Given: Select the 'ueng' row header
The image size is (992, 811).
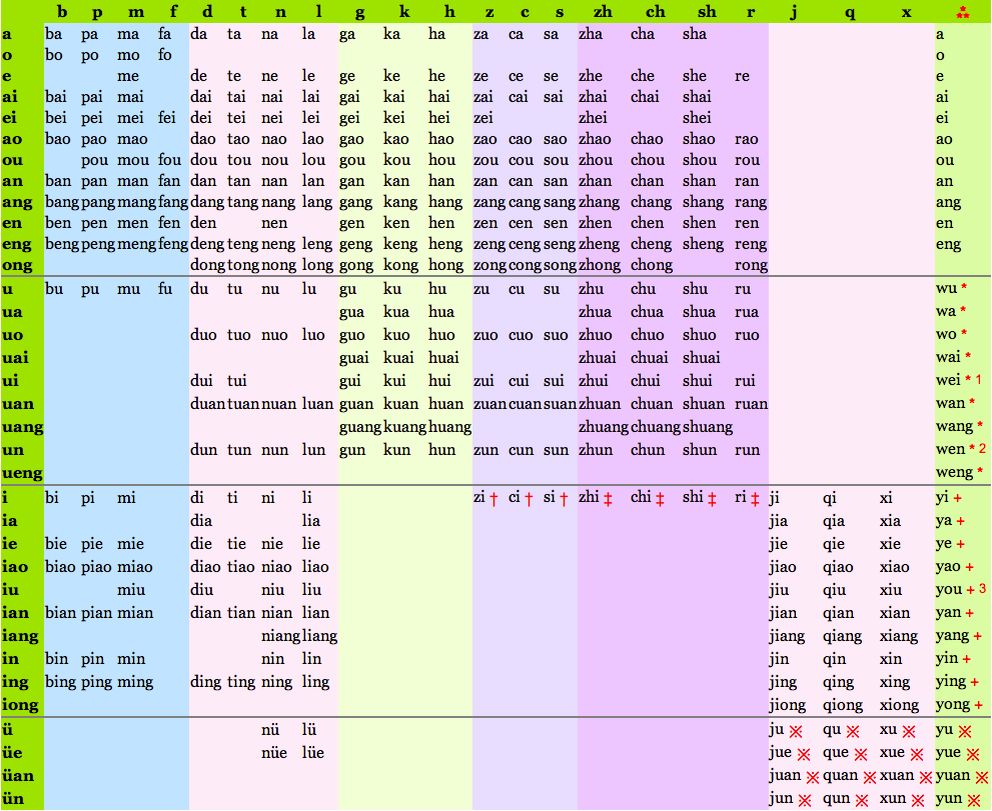Looking at the screenshot, I should (x=22, y=473).
